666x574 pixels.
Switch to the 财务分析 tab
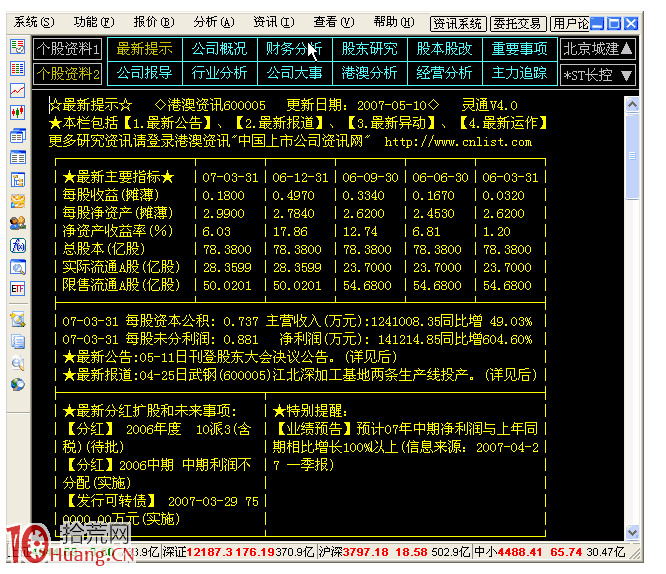(x=294, y=49)
